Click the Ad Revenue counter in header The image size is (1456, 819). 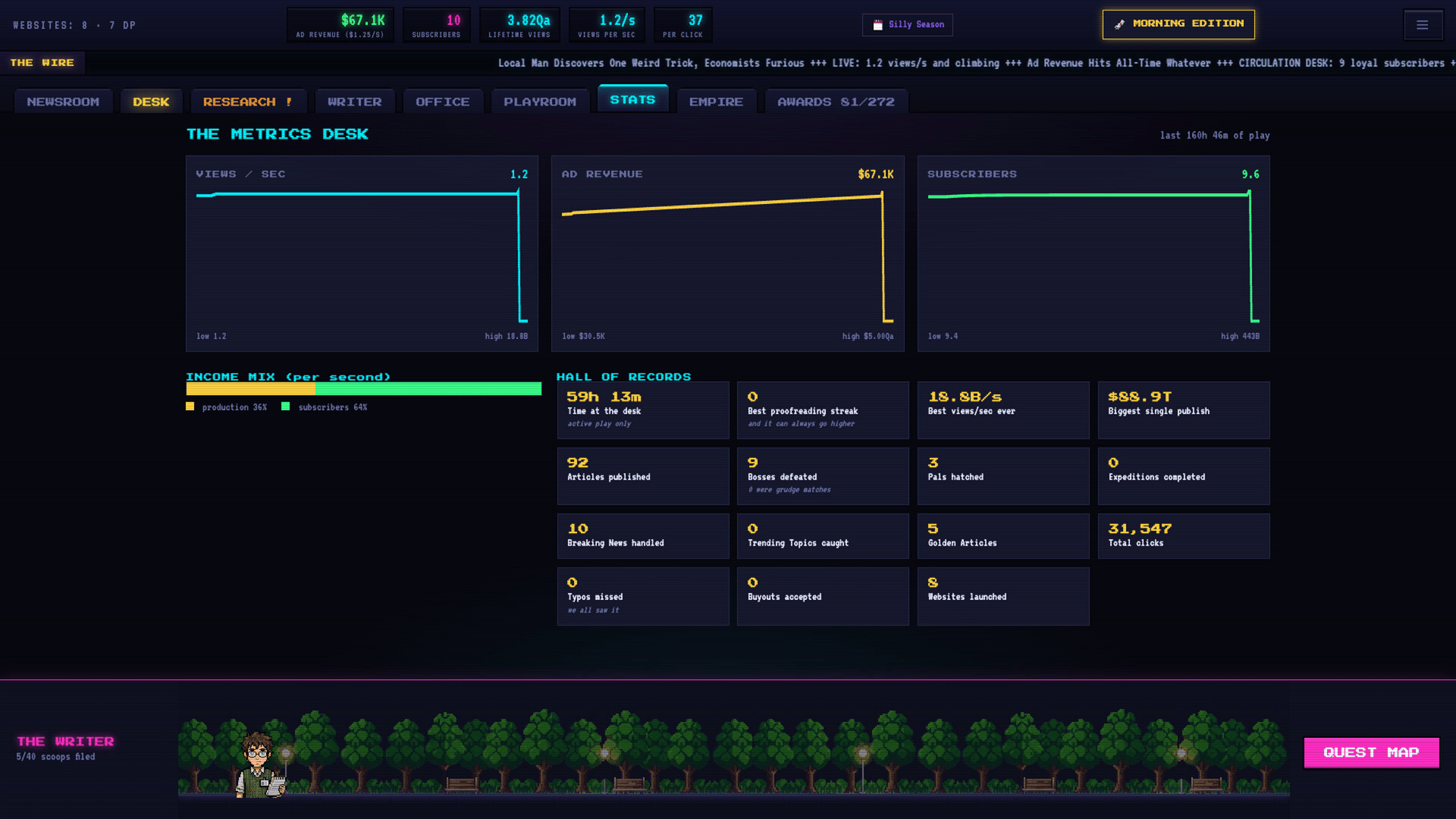pos(340,25)
